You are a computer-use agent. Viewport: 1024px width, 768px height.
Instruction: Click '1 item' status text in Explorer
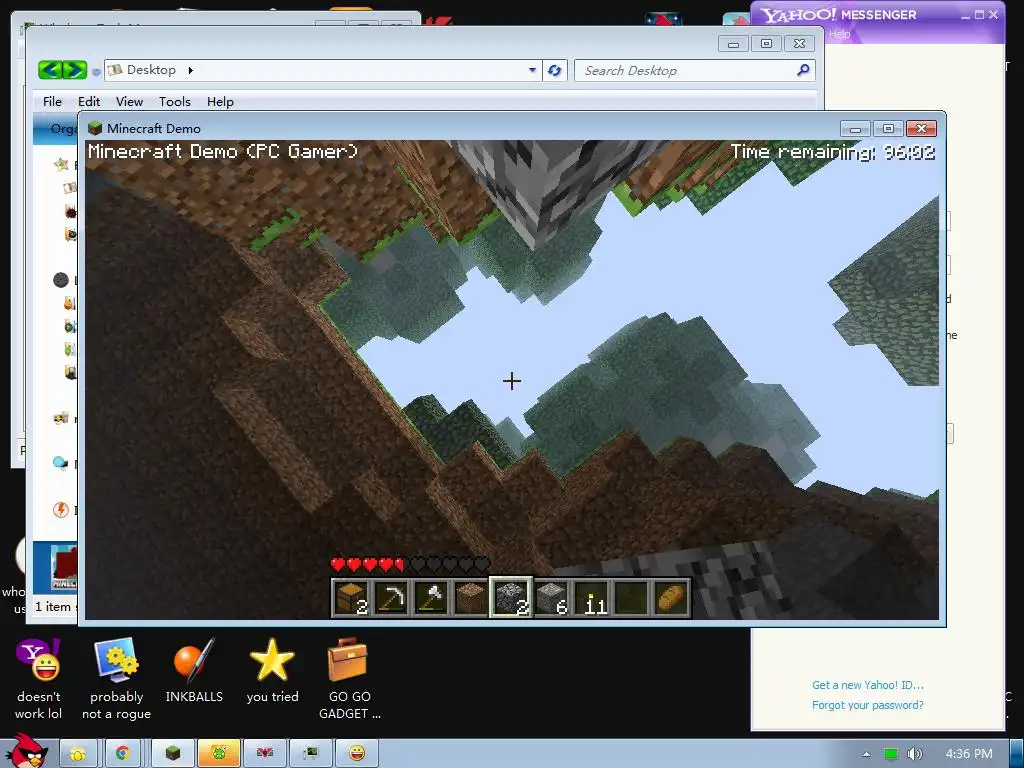click(x=52, y=607)
